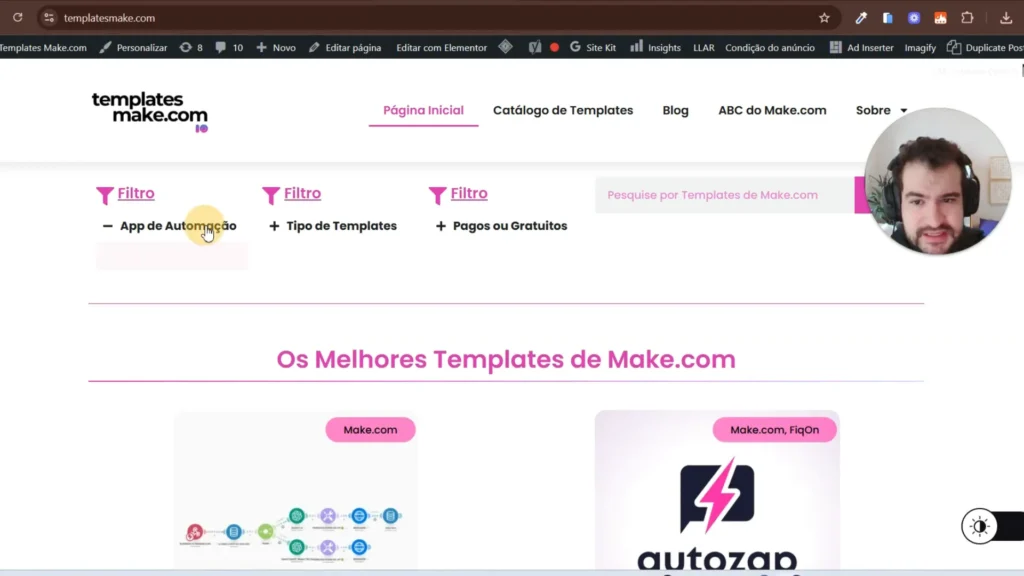Reload the page with the browser refresh icon
1024x576 pixels.
[x=18, y=18]
